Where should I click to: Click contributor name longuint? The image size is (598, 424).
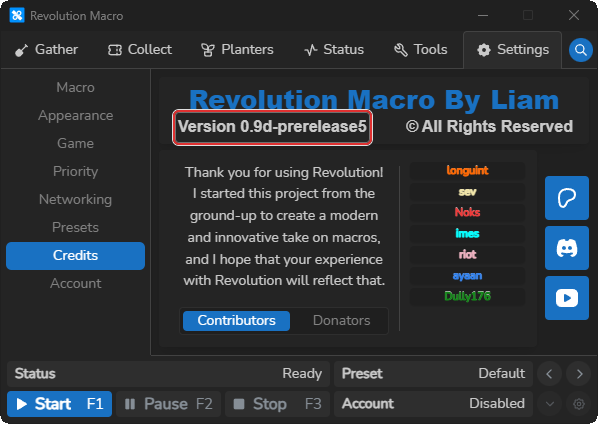[467, 170]
